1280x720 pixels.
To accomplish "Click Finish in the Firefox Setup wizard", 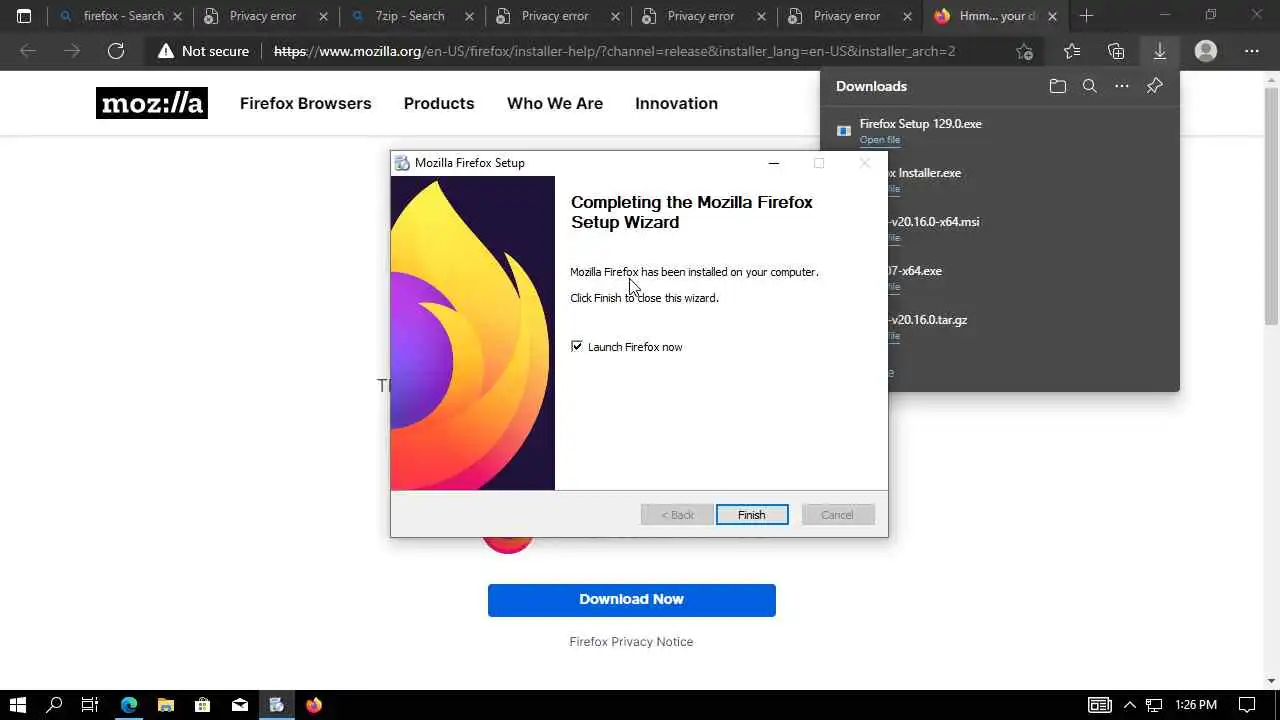I will (x=752, y=515).
